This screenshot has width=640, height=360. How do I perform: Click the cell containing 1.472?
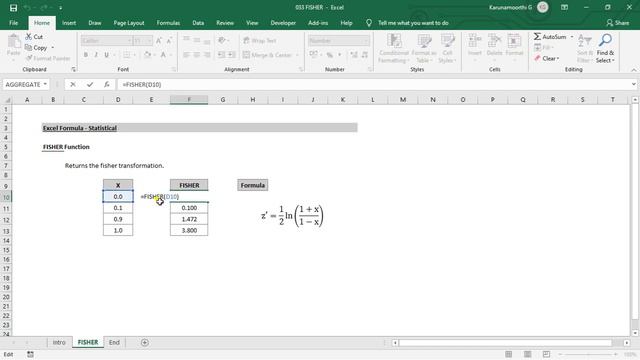189,219
